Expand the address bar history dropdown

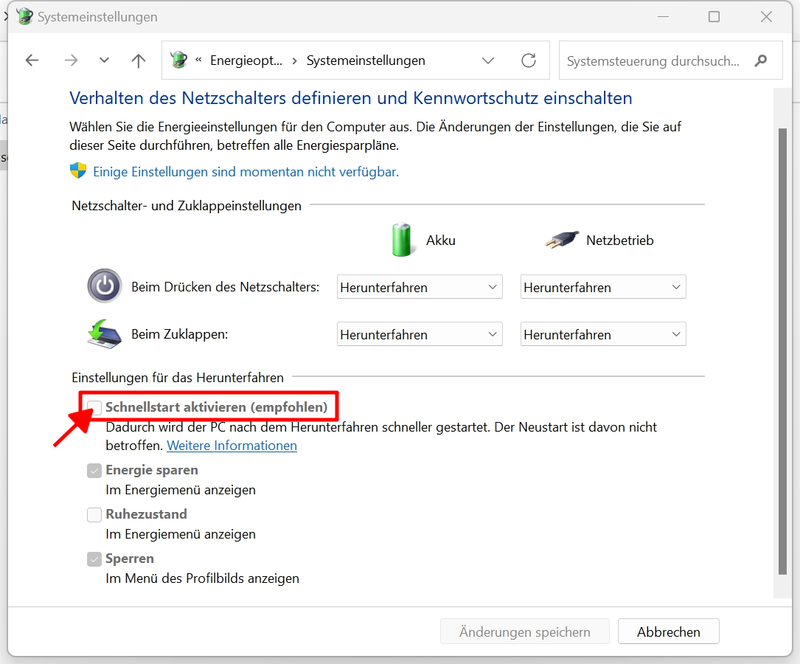(x=488, y=61)
